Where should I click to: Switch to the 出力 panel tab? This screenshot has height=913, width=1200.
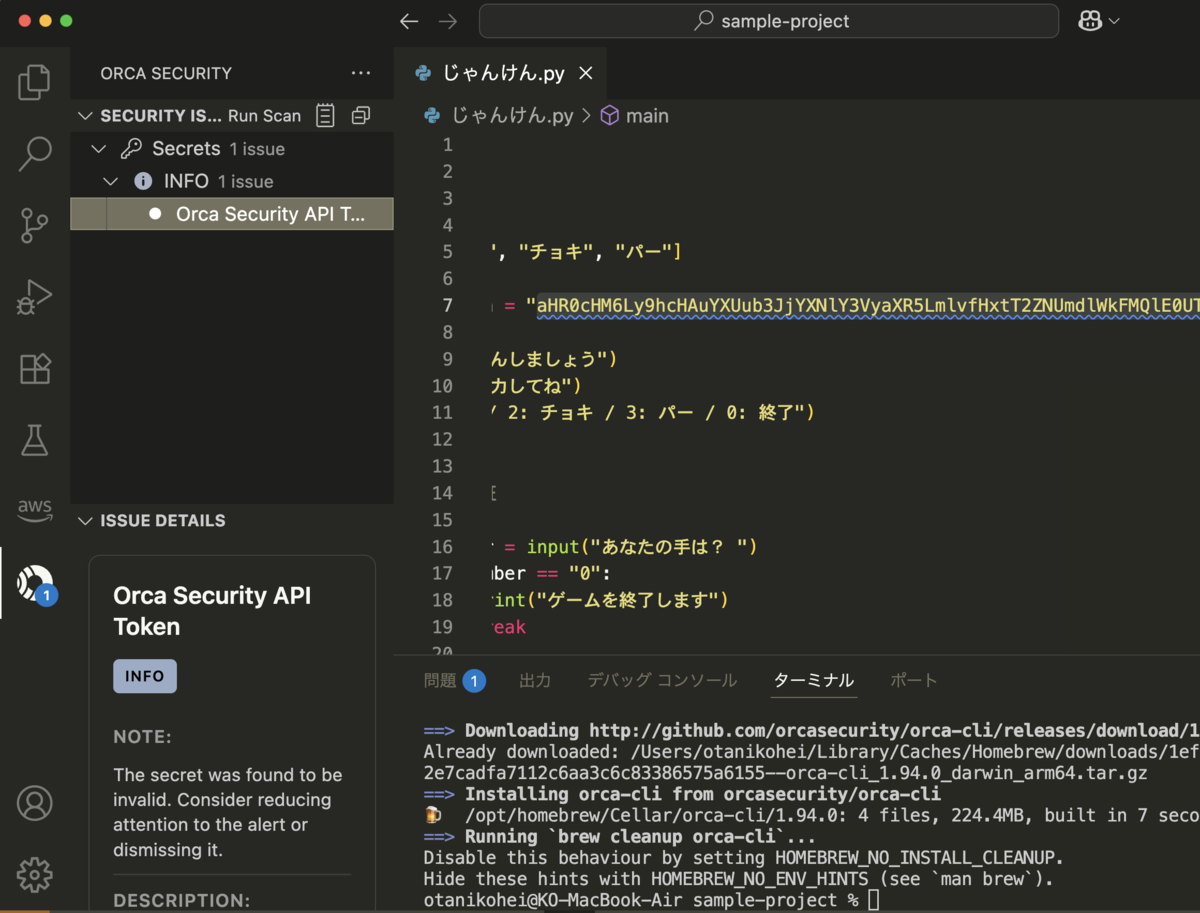(x=535, y=681)
